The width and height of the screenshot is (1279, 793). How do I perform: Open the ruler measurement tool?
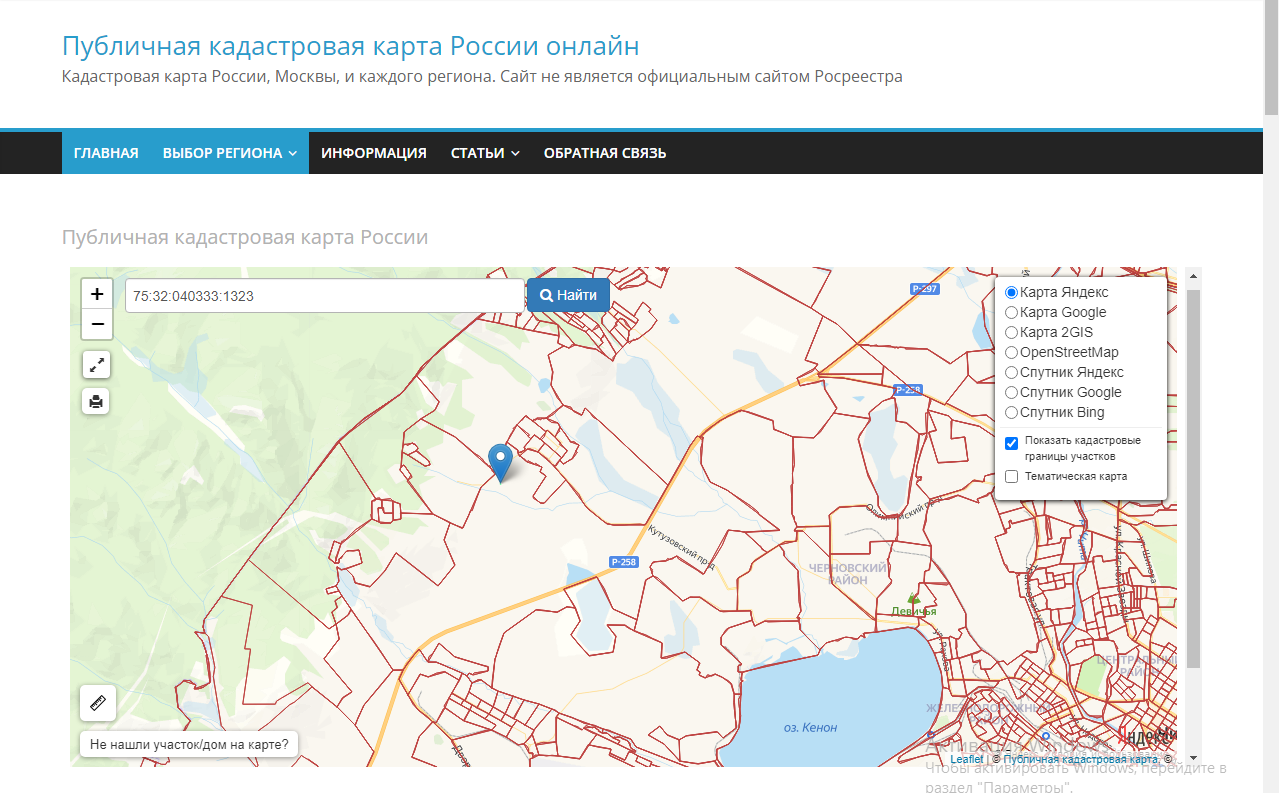pyautogui.click(x=98, y=703)
